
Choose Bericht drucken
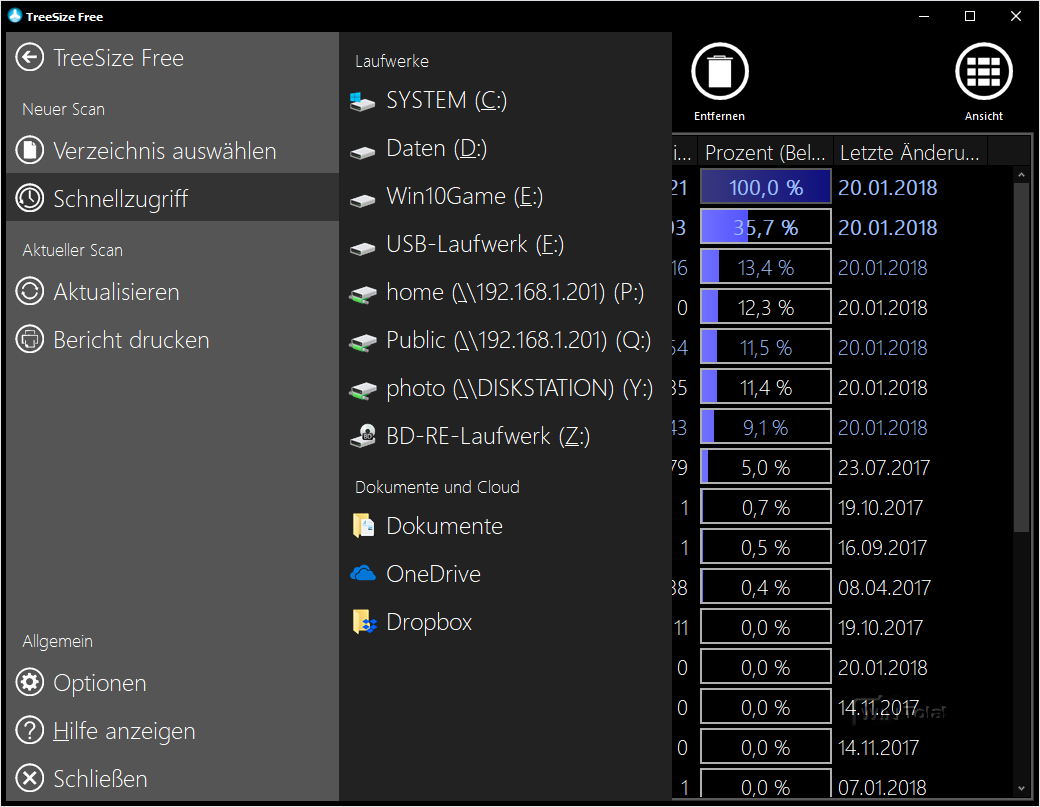pos(172,340)
